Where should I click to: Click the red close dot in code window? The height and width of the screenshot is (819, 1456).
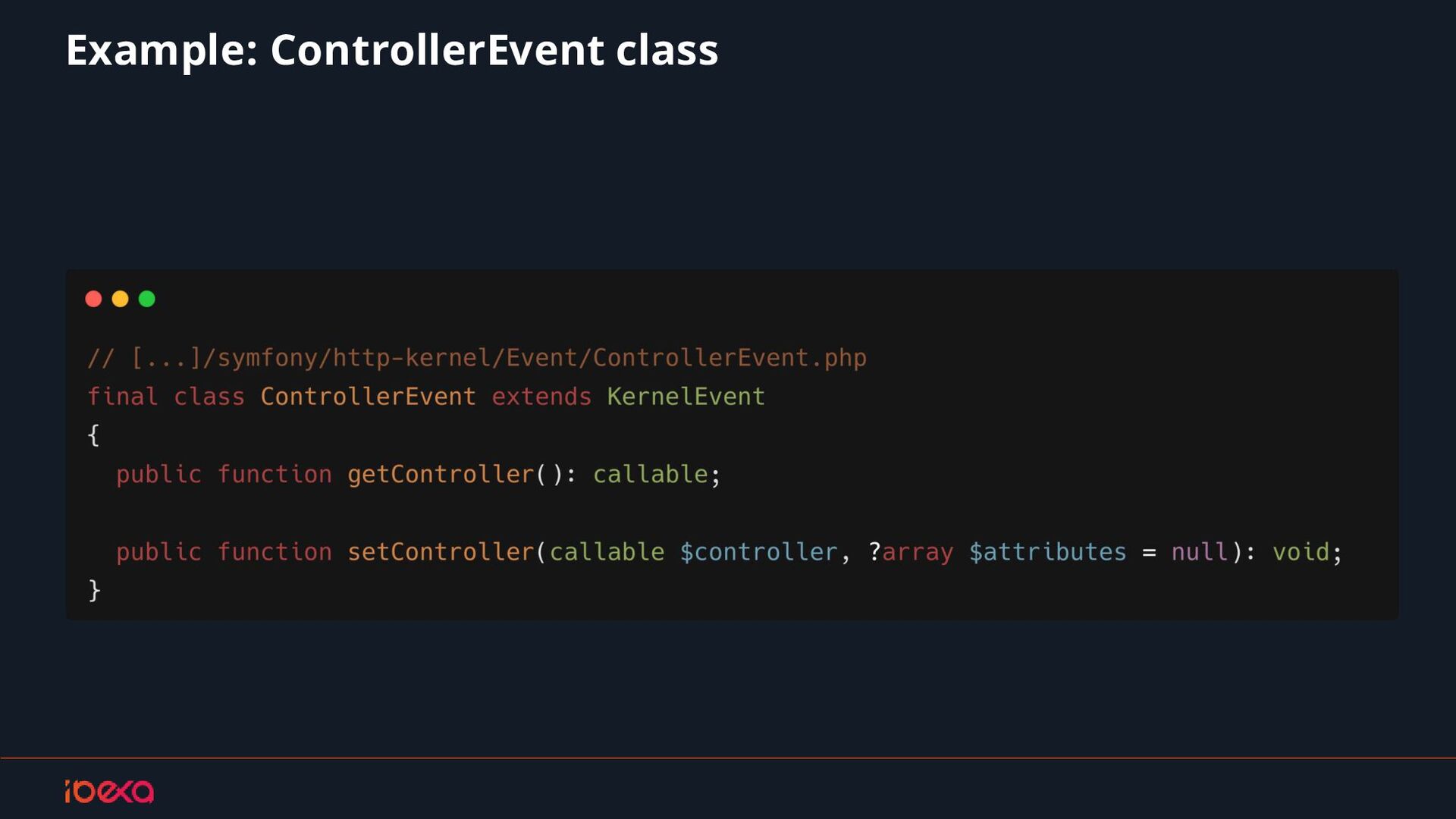(93, 299)
